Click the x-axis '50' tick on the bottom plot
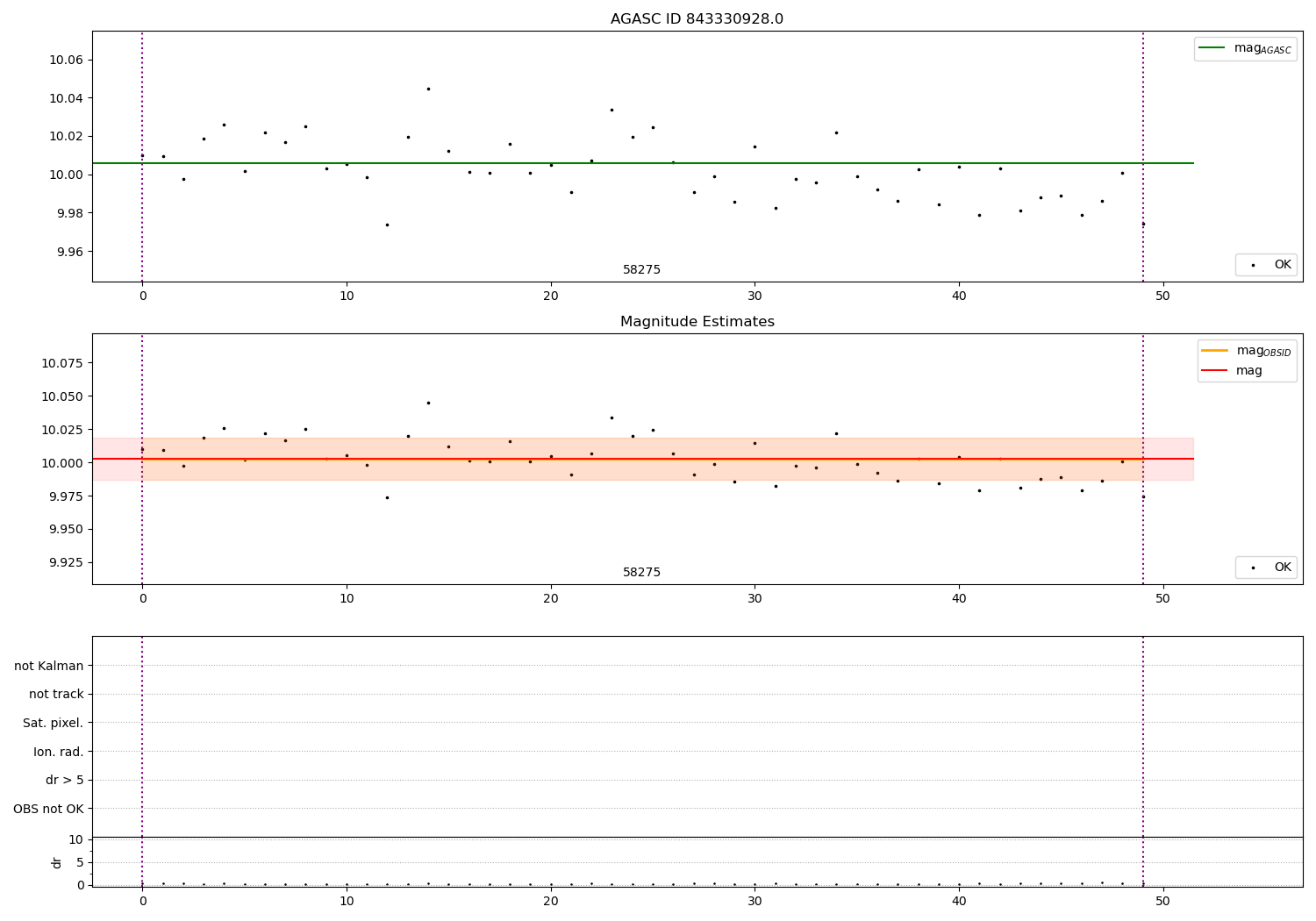Viewport: 1316px width, 921px height. (x=1163, y=902)
